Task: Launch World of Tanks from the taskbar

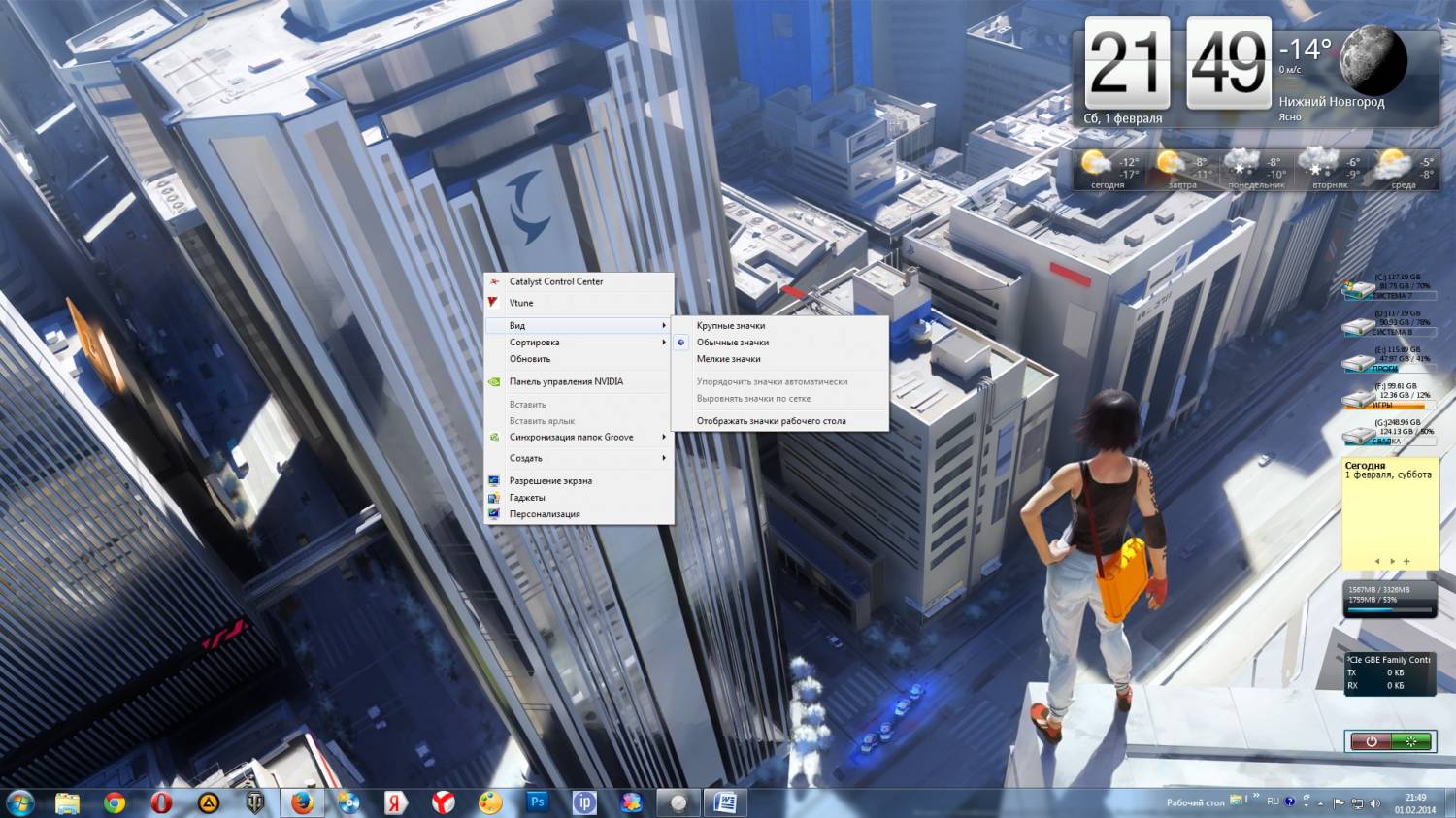Action: pyautogui.click(x=254, y=802)
